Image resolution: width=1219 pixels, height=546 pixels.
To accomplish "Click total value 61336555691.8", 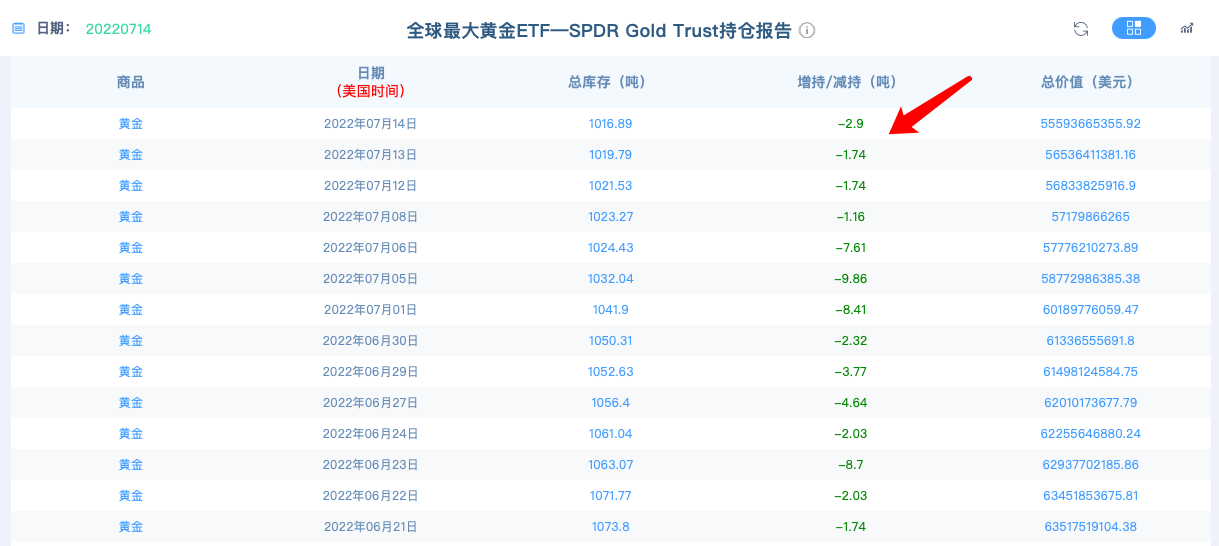I will tap(1090, 341).
